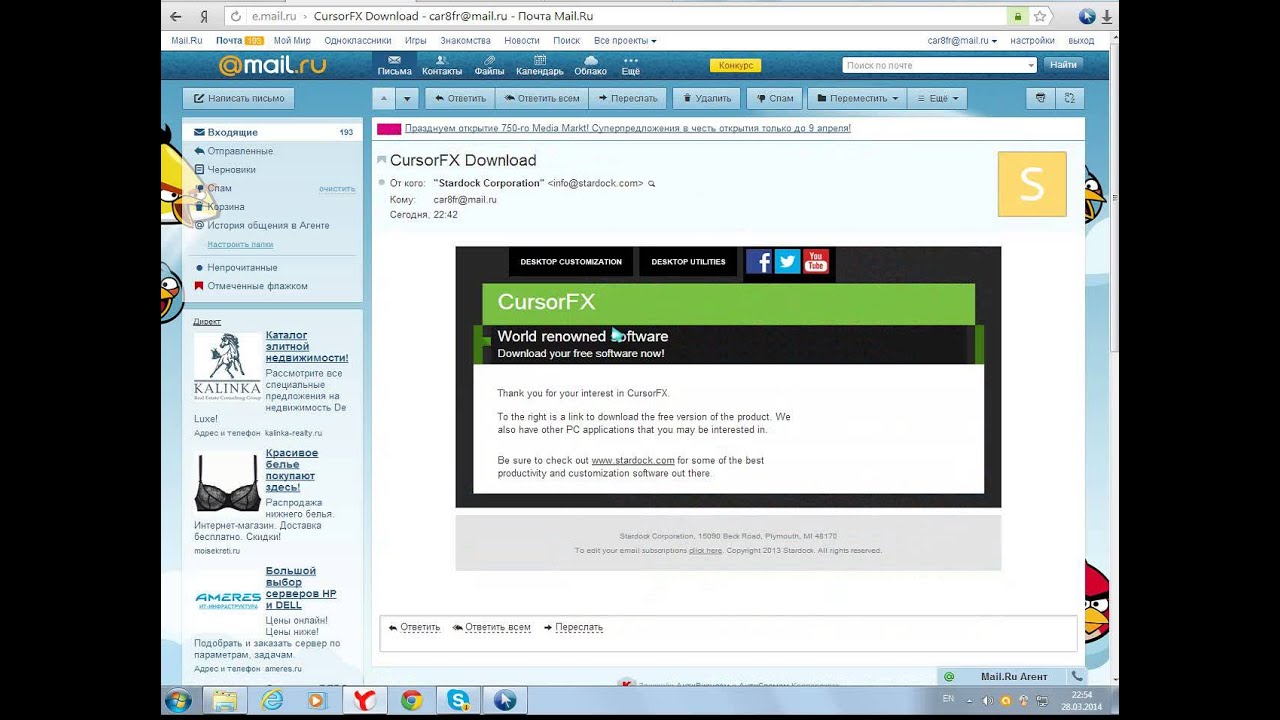Click the настройки link
Image resolution: width=1280 pixels, height=720 pixels.
point(1032,41)
